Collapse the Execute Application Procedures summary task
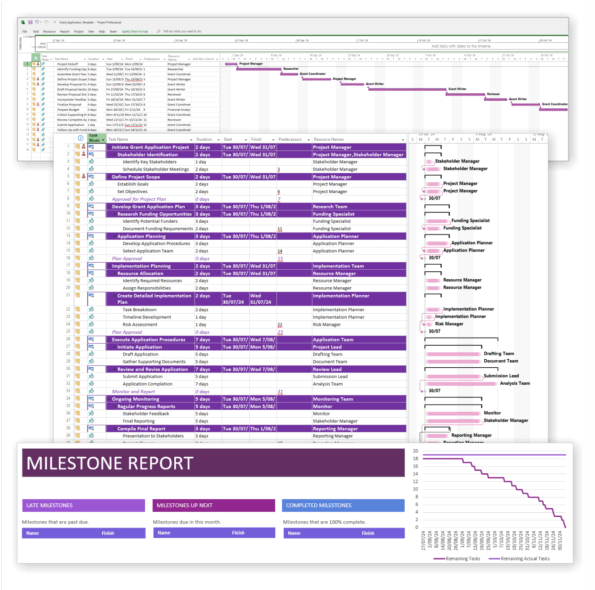This screenshot has width=595, height=590. 109,340
